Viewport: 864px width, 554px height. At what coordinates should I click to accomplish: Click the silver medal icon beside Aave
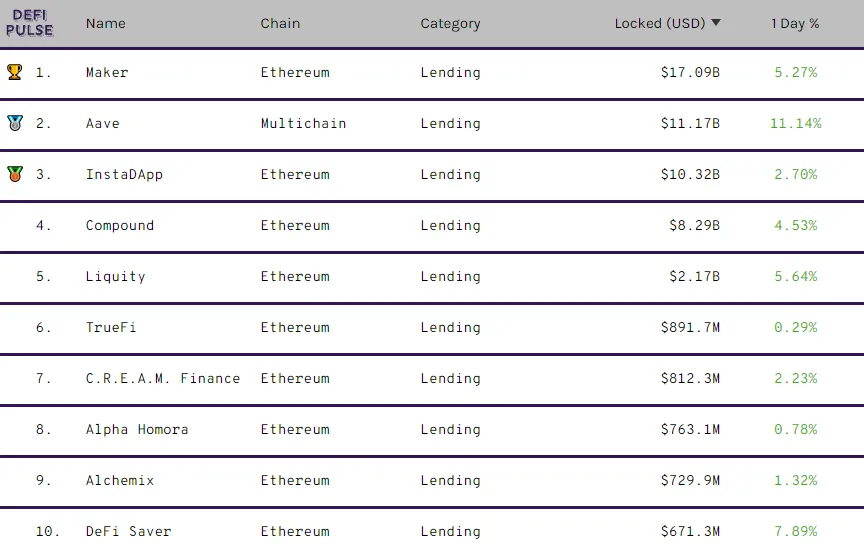(x=15, y=123)
